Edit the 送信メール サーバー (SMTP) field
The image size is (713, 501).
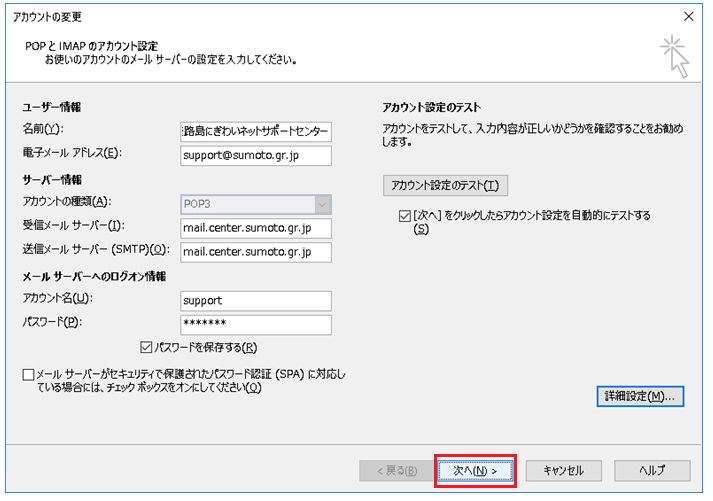click(x=256, y=252)
